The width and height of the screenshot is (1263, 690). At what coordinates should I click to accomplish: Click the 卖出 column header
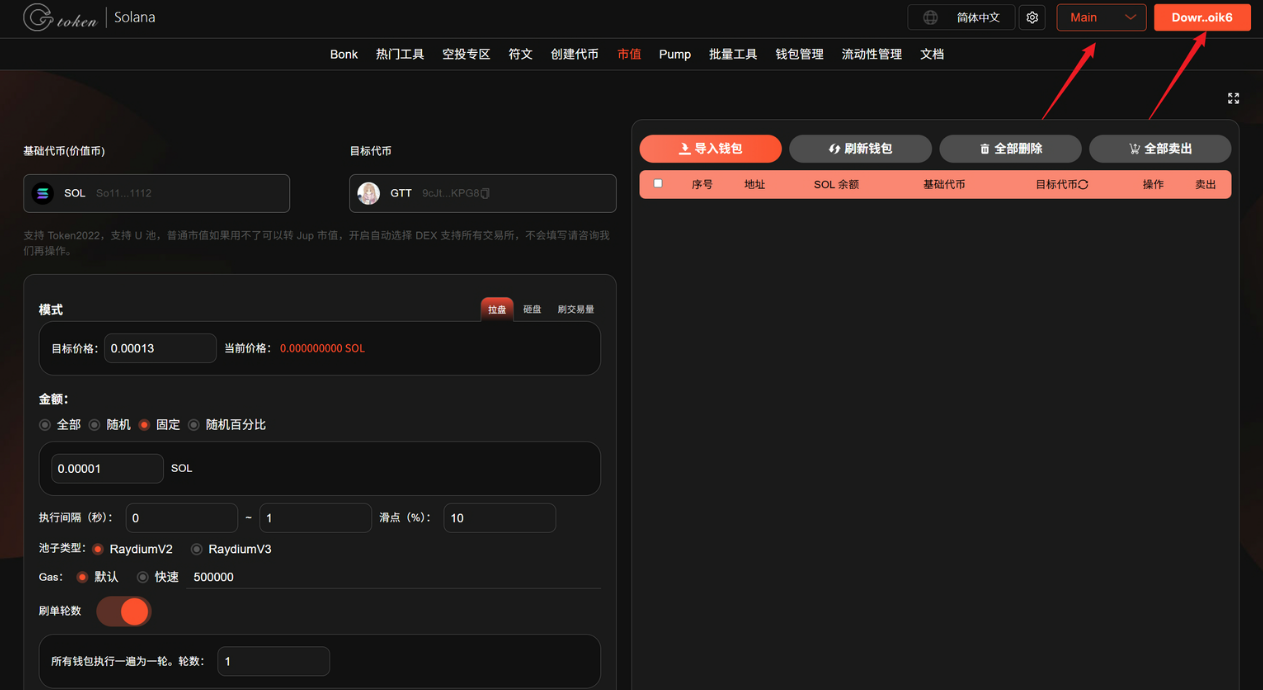[1206, 184]
